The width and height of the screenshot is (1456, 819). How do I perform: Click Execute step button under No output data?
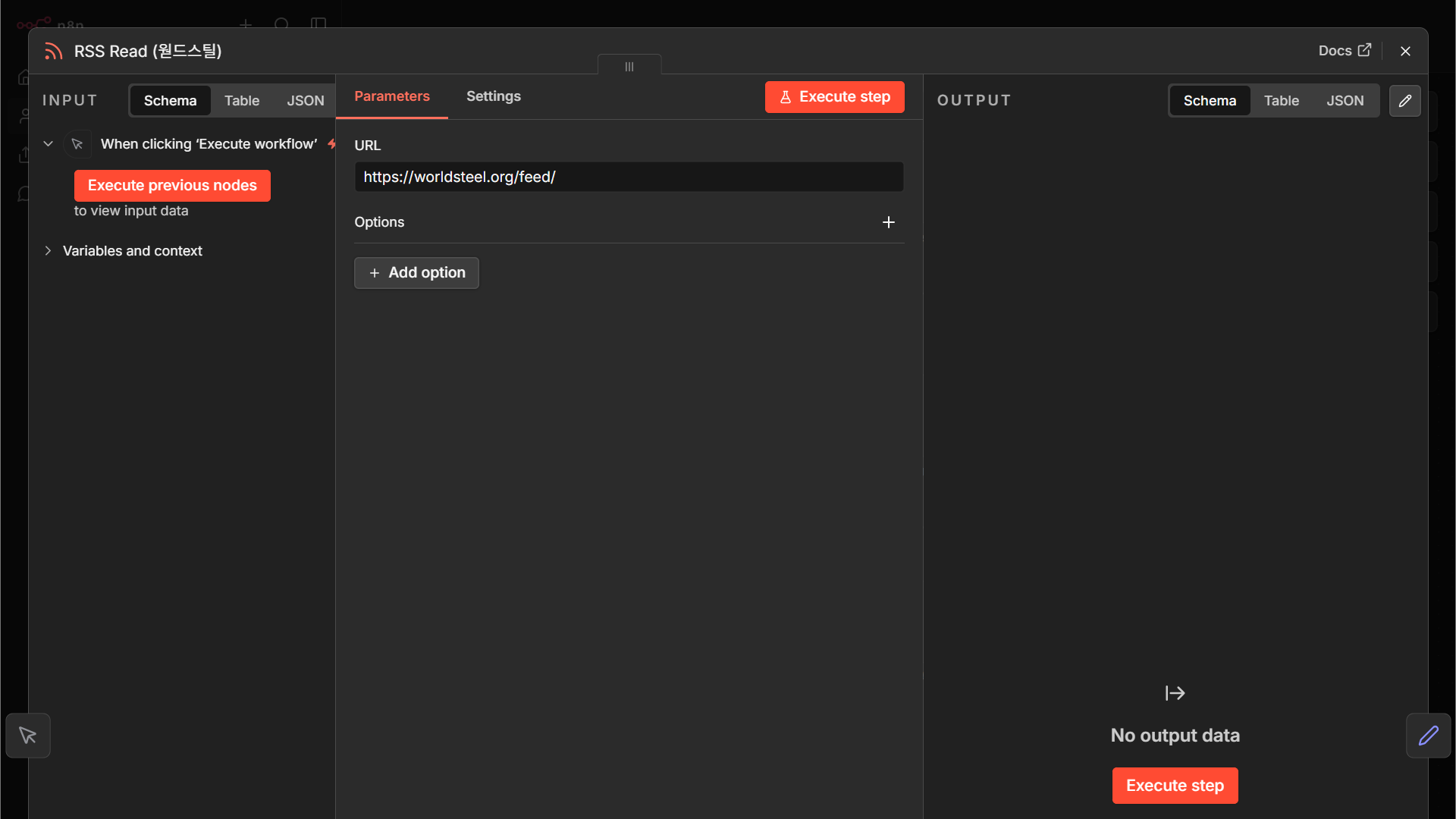coord(1175,786)
